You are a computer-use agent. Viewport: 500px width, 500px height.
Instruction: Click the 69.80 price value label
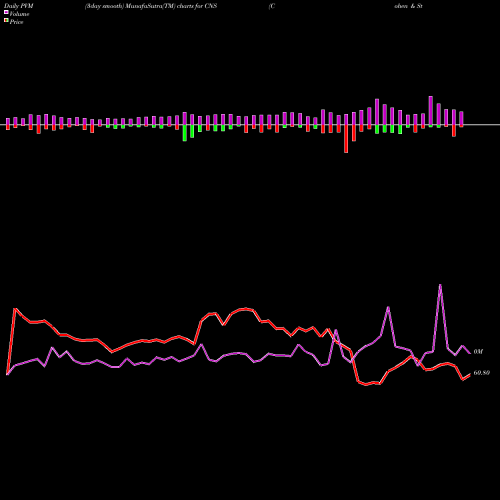482,373
